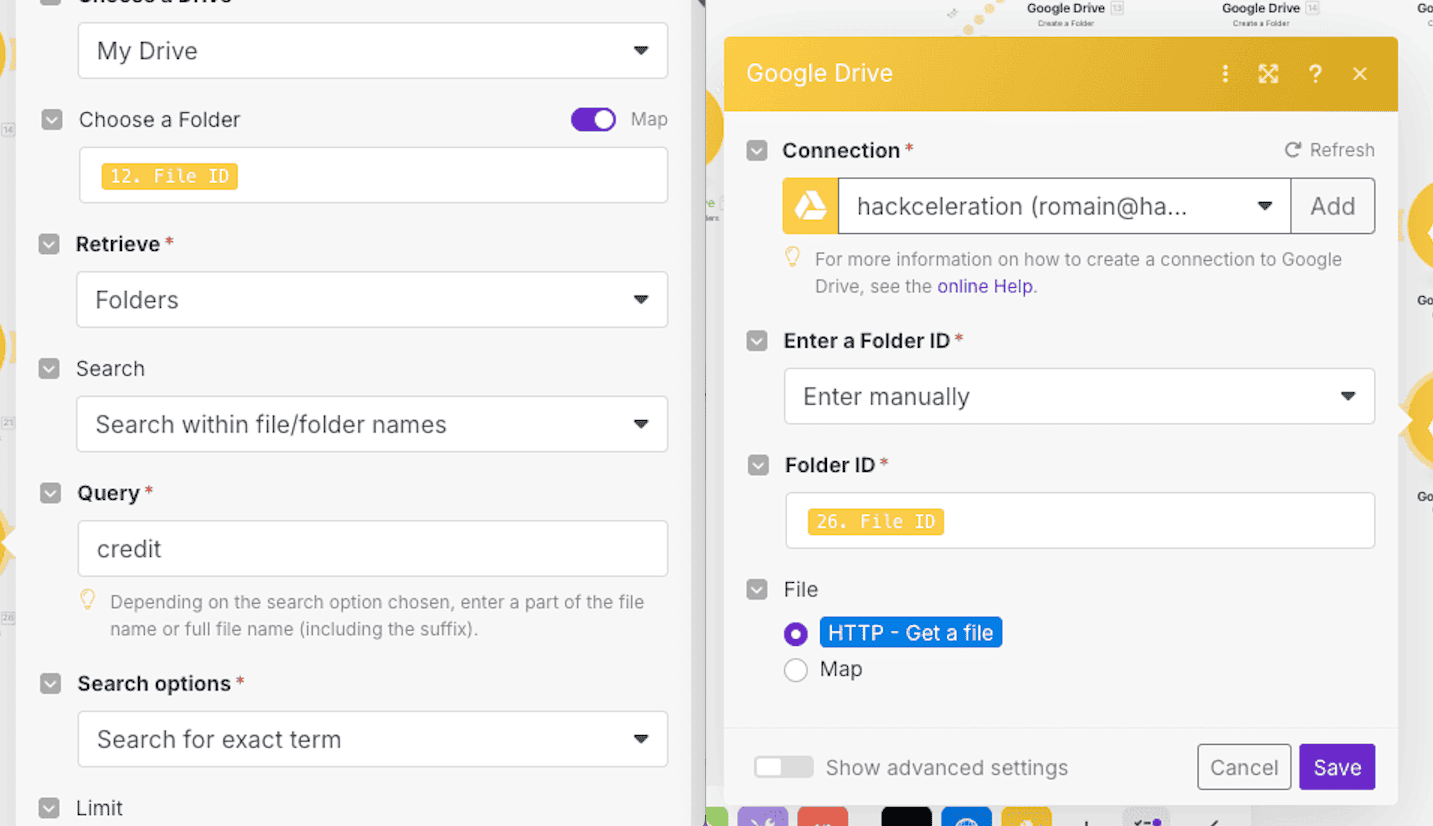The width and height of the screenshot is (1433, 826).
Task: Open the Retrieve dropdown showing Folders
Action: pyautogui.click(x=372, y=300)
